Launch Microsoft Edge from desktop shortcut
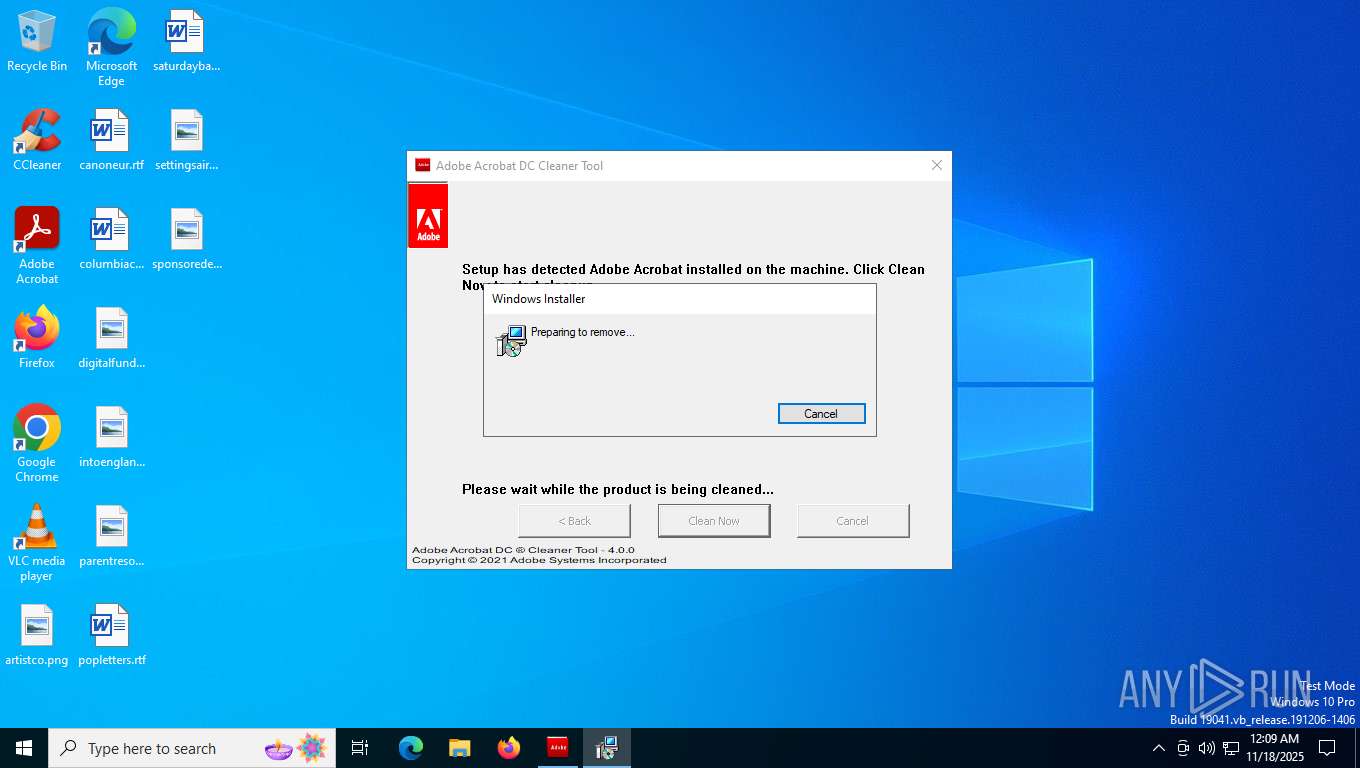This screenshot has width=1360, height=768. pyautogui.click(x=111, y=48)
